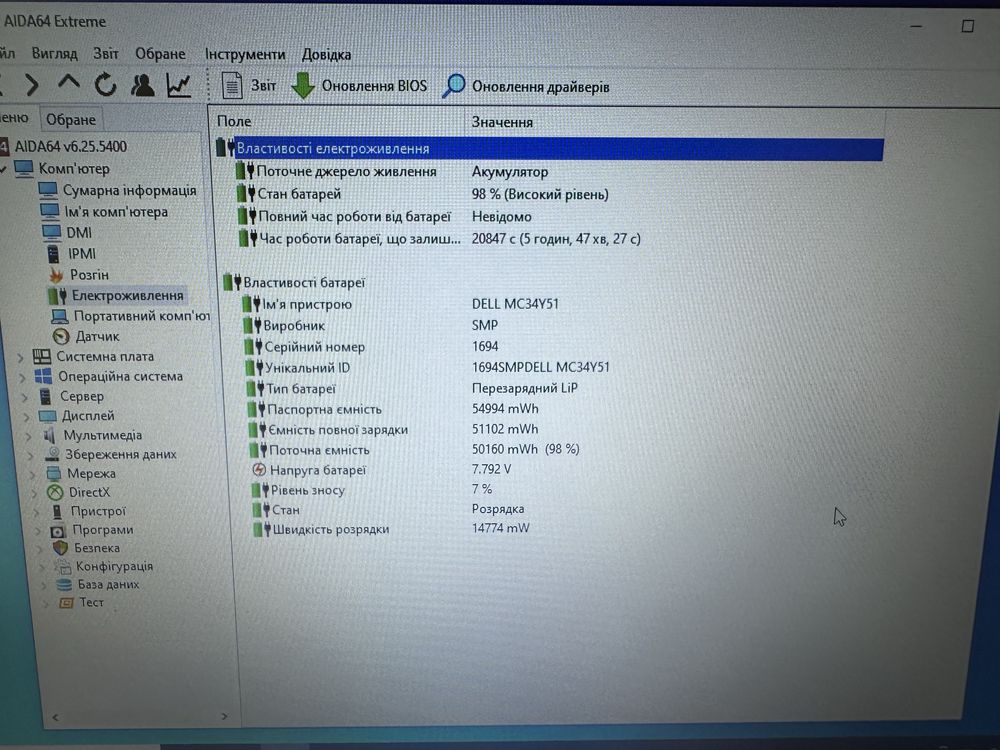Click Оновлення драйверів toolbar button

[526, 86]
